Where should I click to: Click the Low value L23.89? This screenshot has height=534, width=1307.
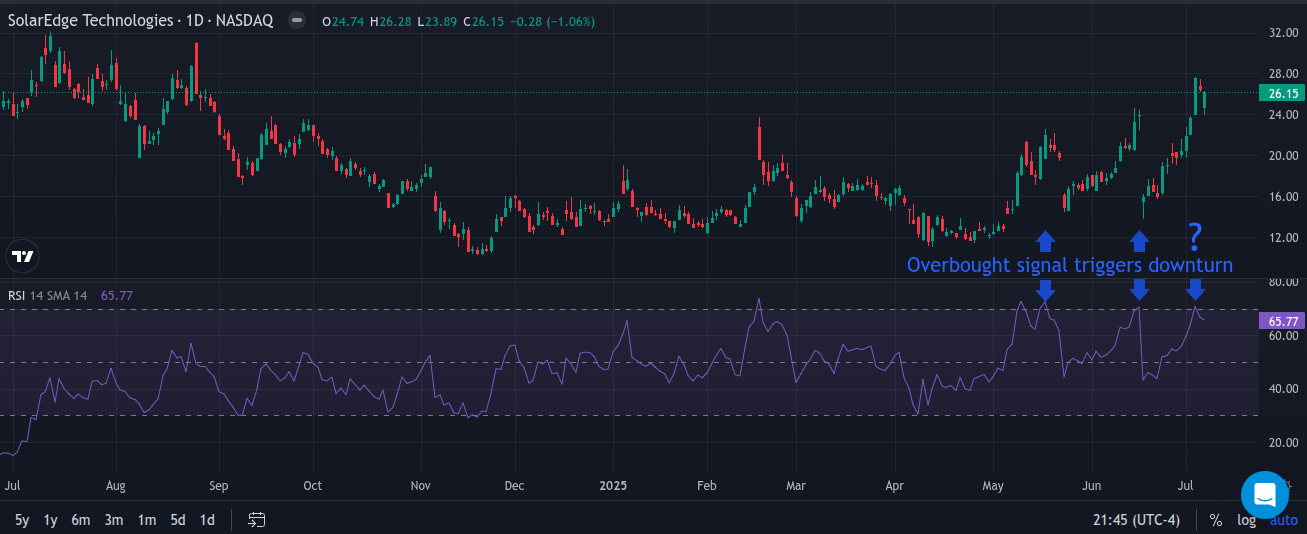pos(436,21)
